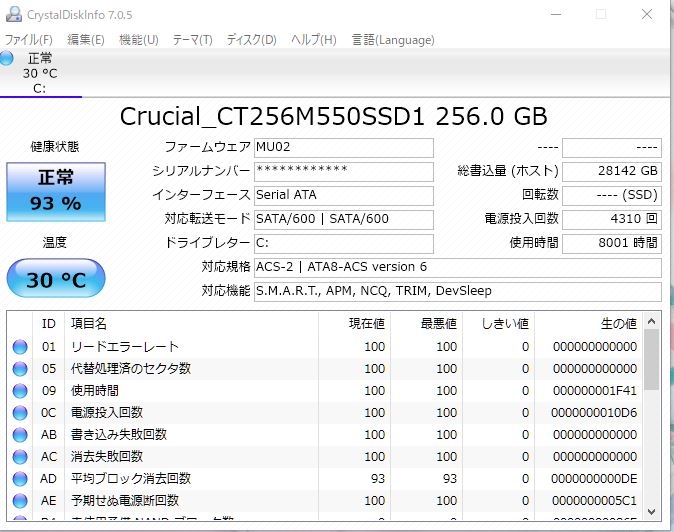This screenshot has height=532, width=674.
Task: Close the CrystalDiskInfo window
Action: pyautogui.click(x=647, y=14)
